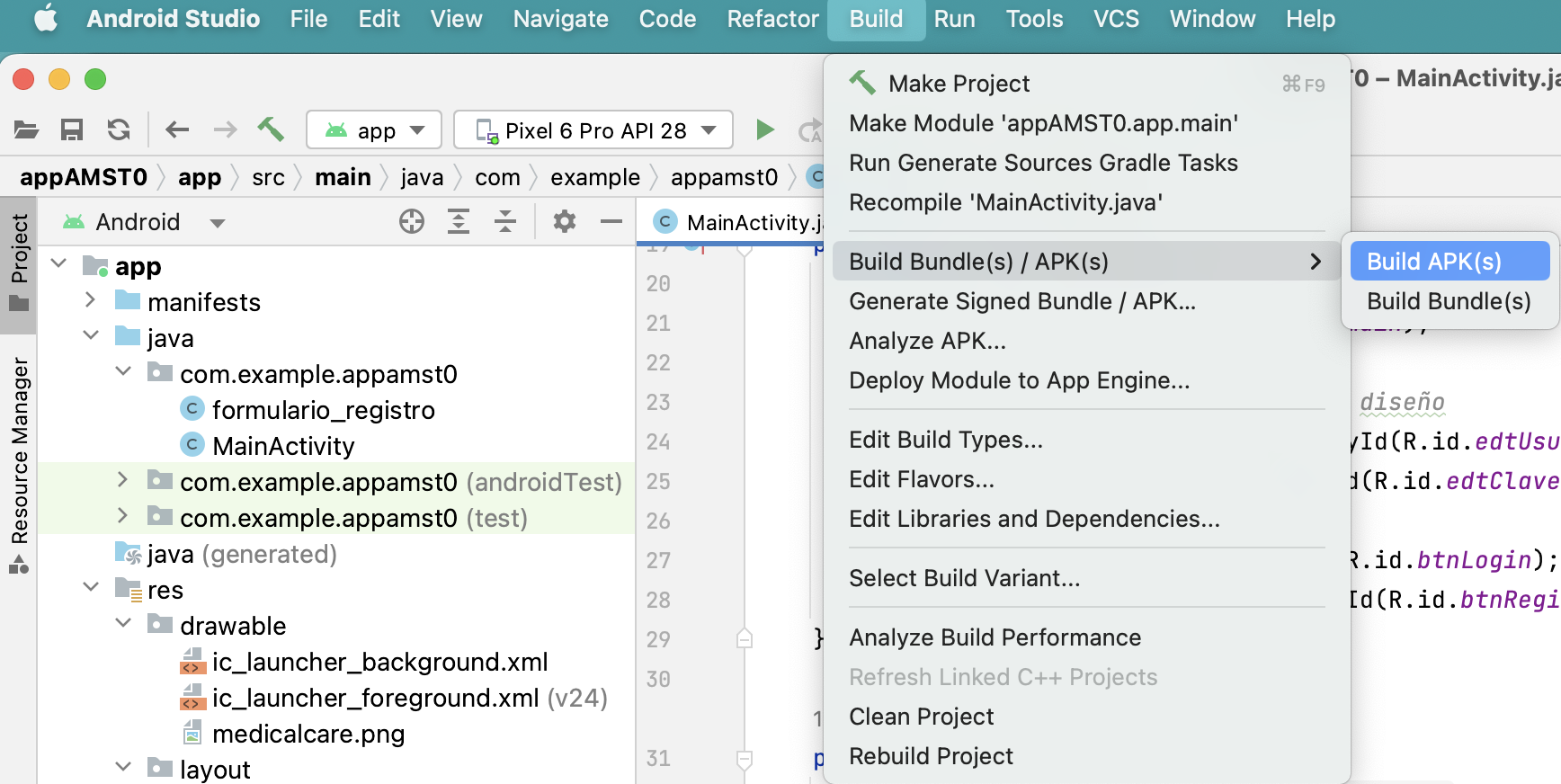Click the Collapse All icon in Project panel
This screenshot has height=784, width=1561.
pos(505,221)
